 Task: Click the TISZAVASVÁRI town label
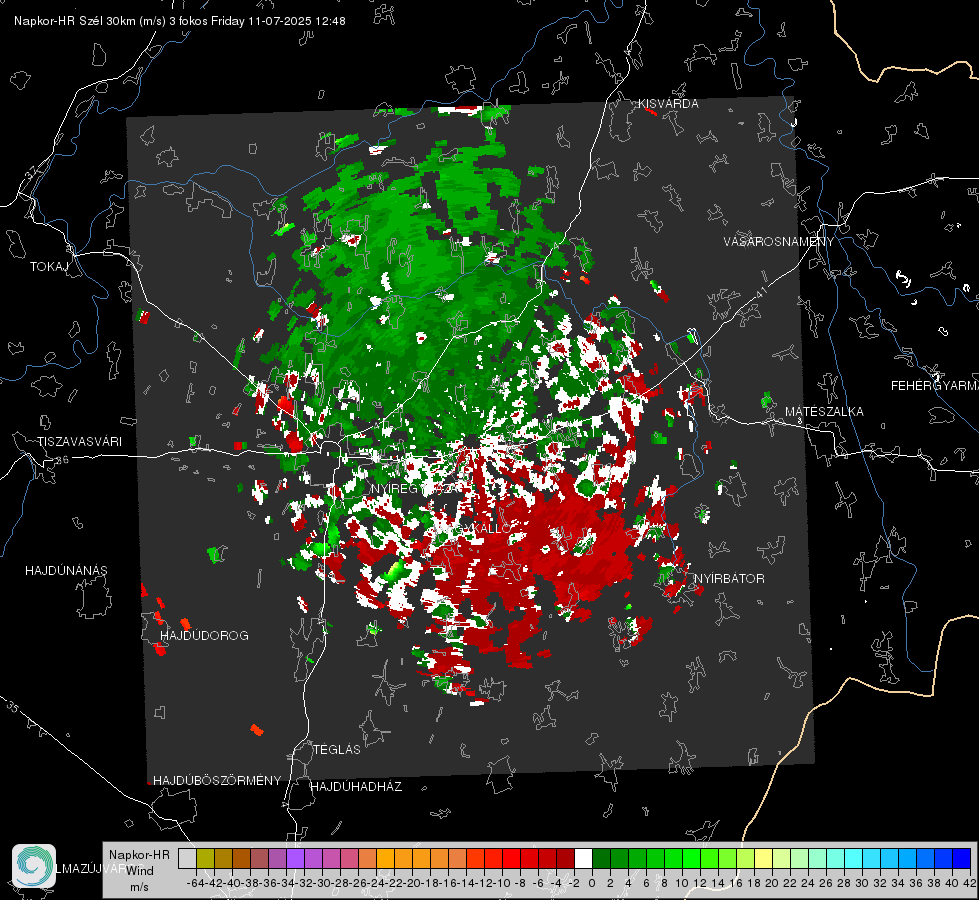[x=79, y=442]
